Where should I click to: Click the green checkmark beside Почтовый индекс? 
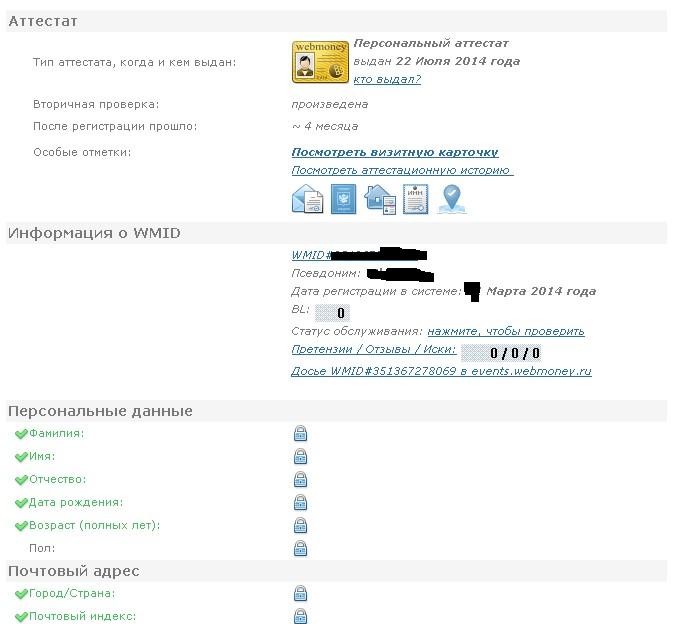21,617
